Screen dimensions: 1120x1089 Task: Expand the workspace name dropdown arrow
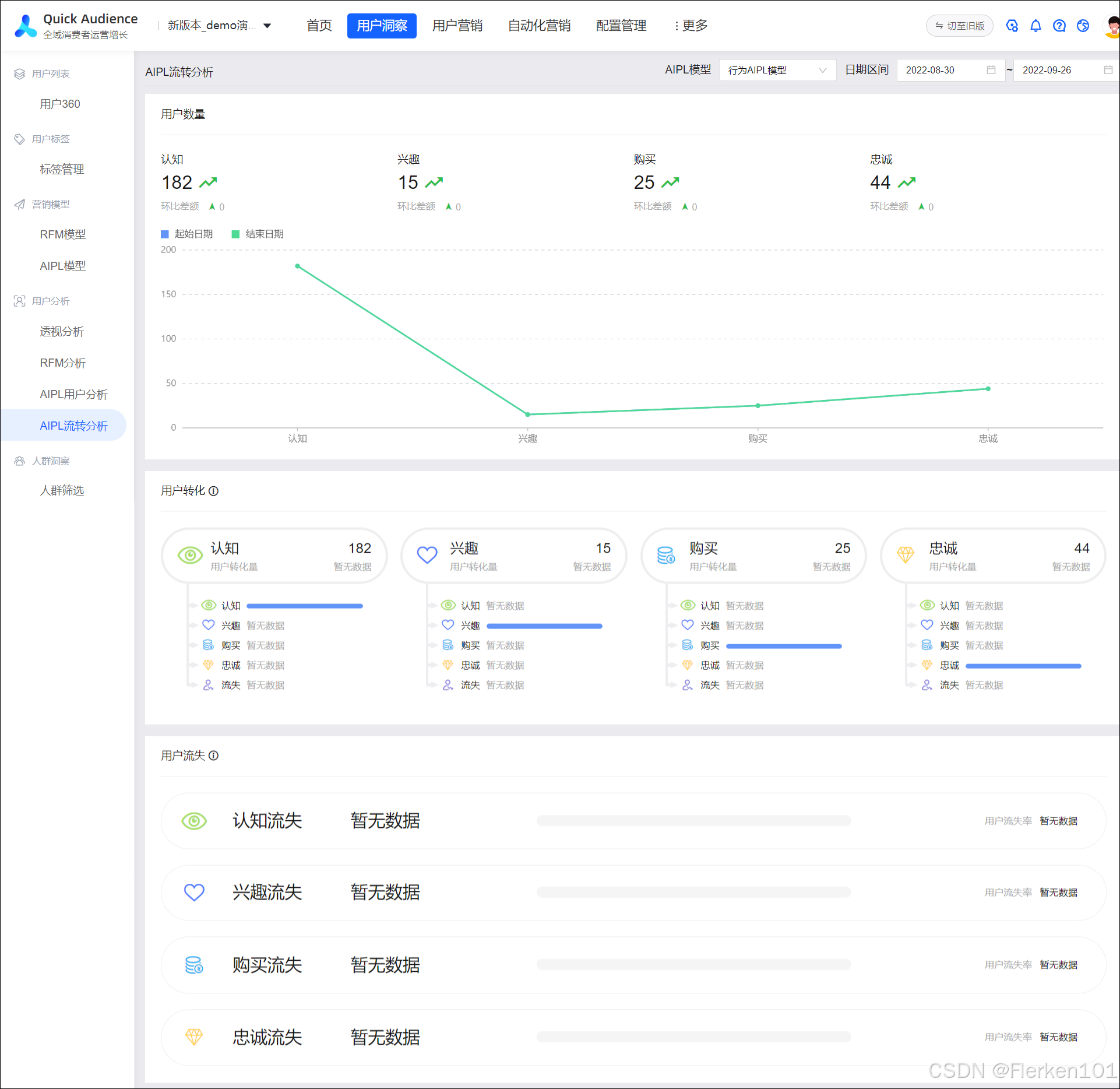click(267, 26)
